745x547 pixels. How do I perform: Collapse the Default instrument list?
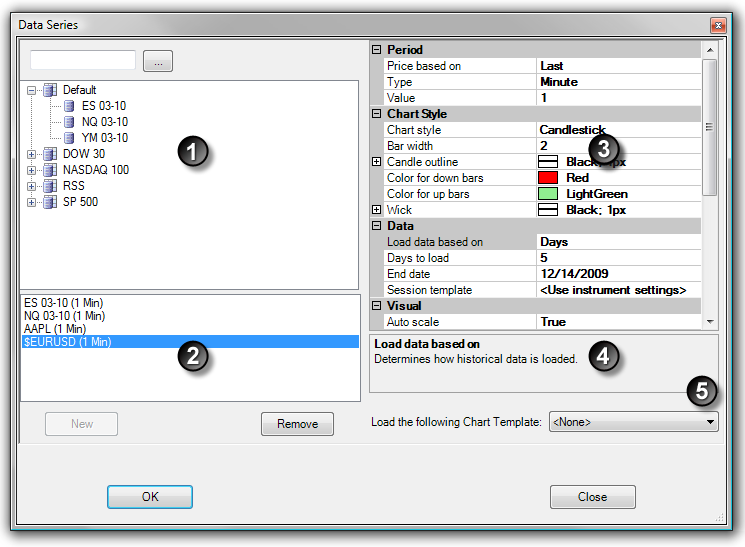coord(32,90)
